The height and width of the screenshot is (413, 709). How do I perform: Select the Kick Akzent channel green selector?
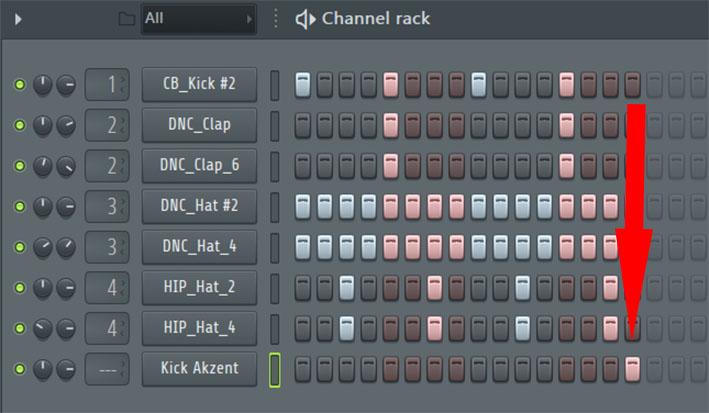(x=274, y=370)
